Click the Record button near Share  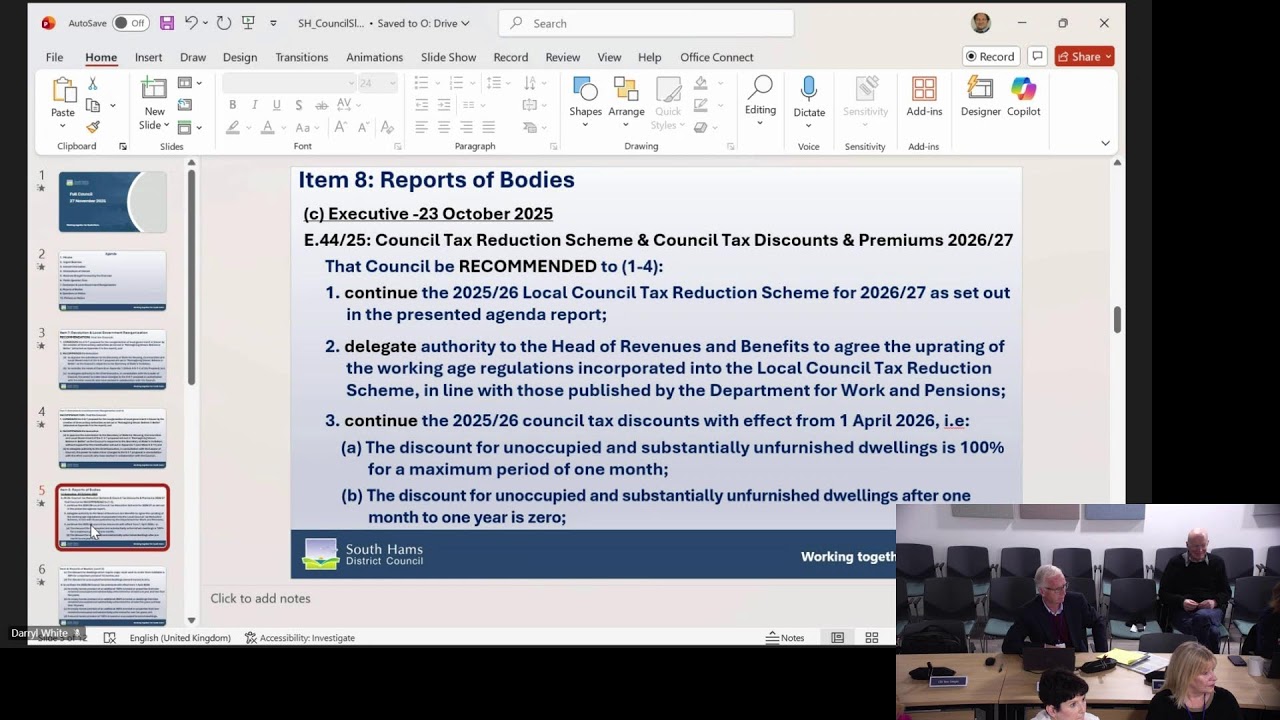click(989, 57)
